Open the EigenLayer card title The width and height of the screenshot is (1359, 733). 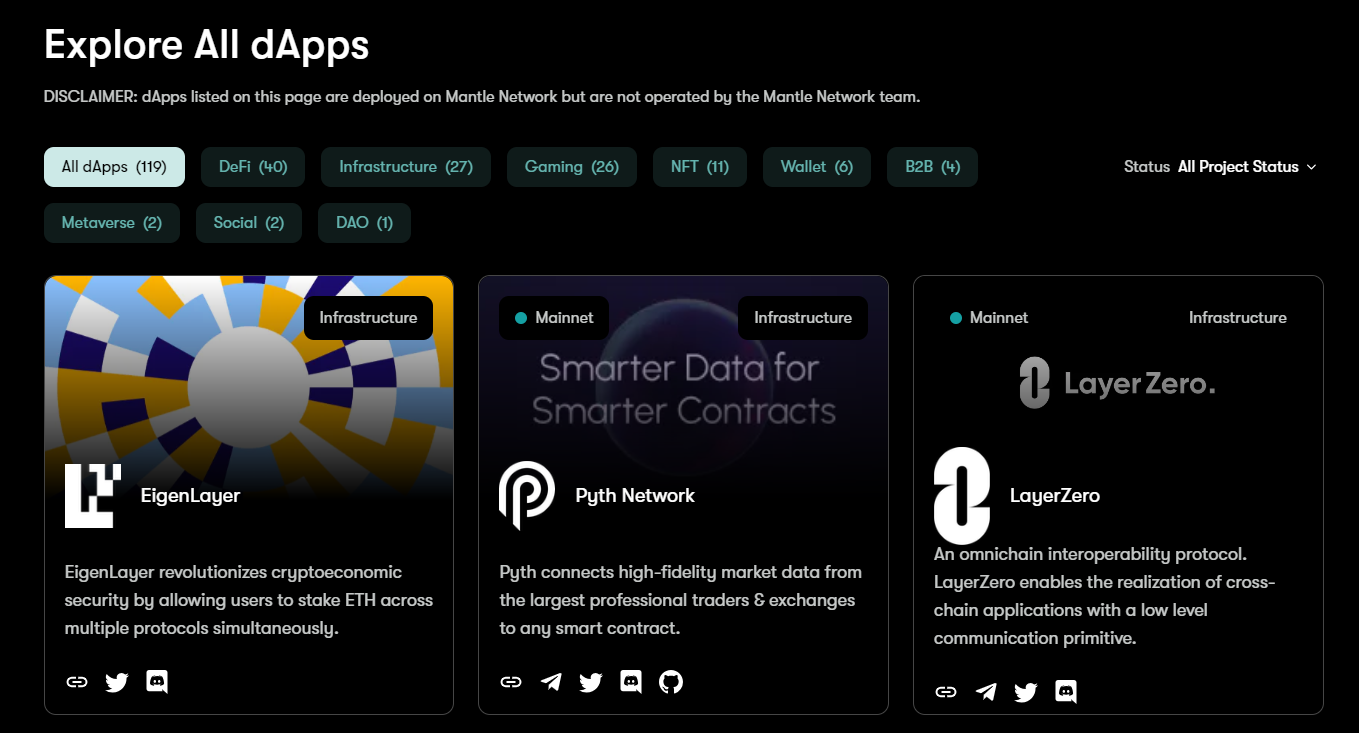point(190,495)
